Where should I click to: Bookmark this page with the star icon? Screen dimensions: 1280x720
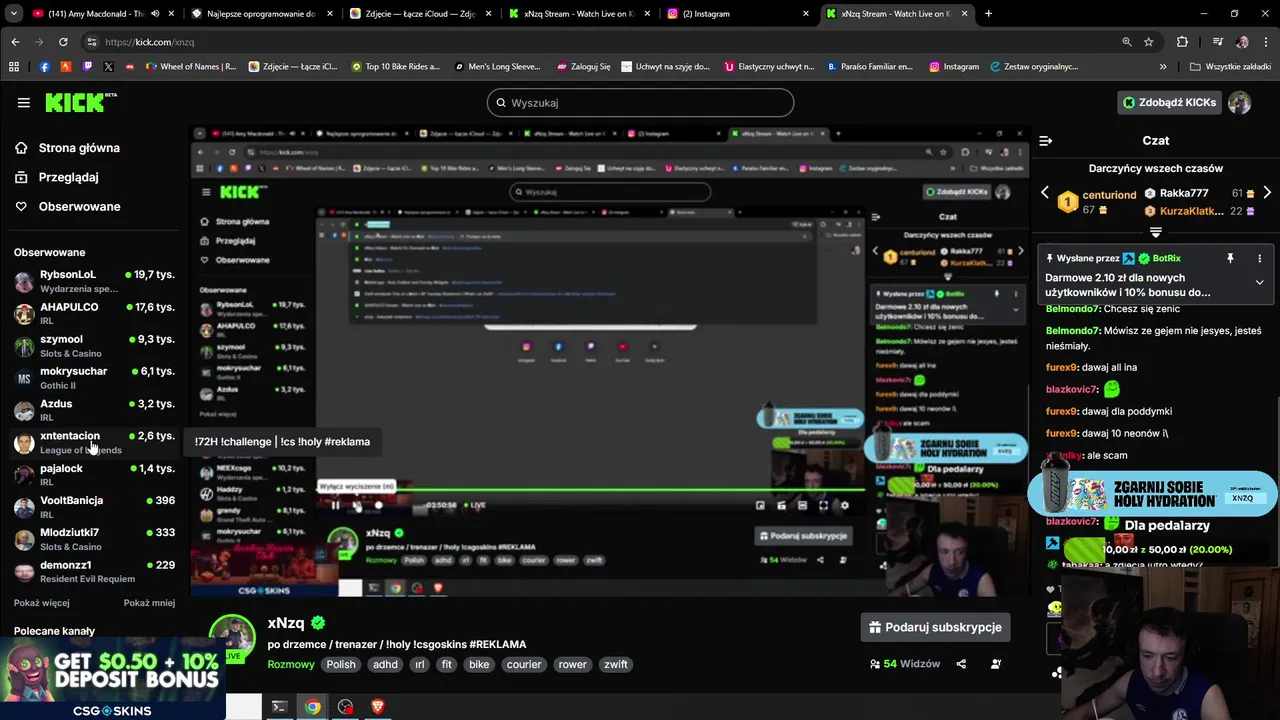pyautogui.click(x=1149, y=42)
